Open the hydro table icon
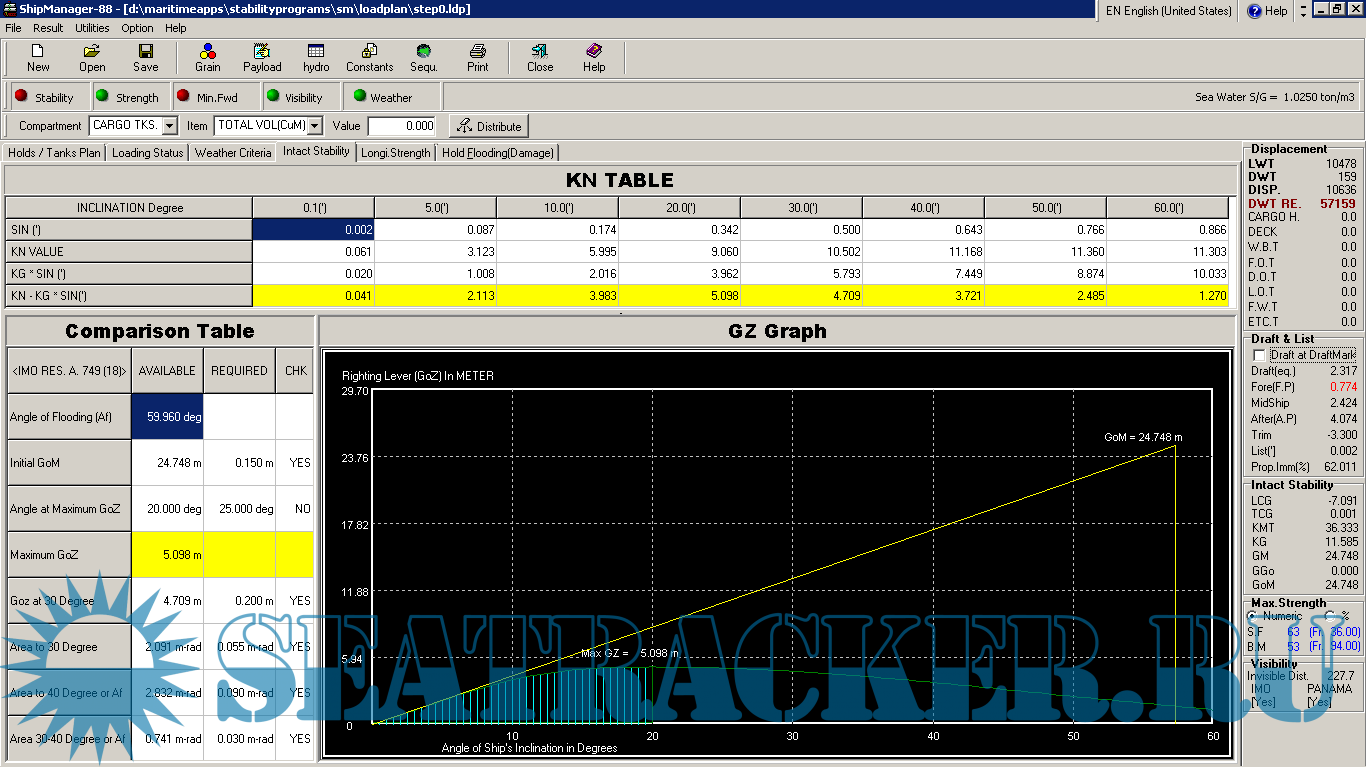 click(x=316, y=58)
